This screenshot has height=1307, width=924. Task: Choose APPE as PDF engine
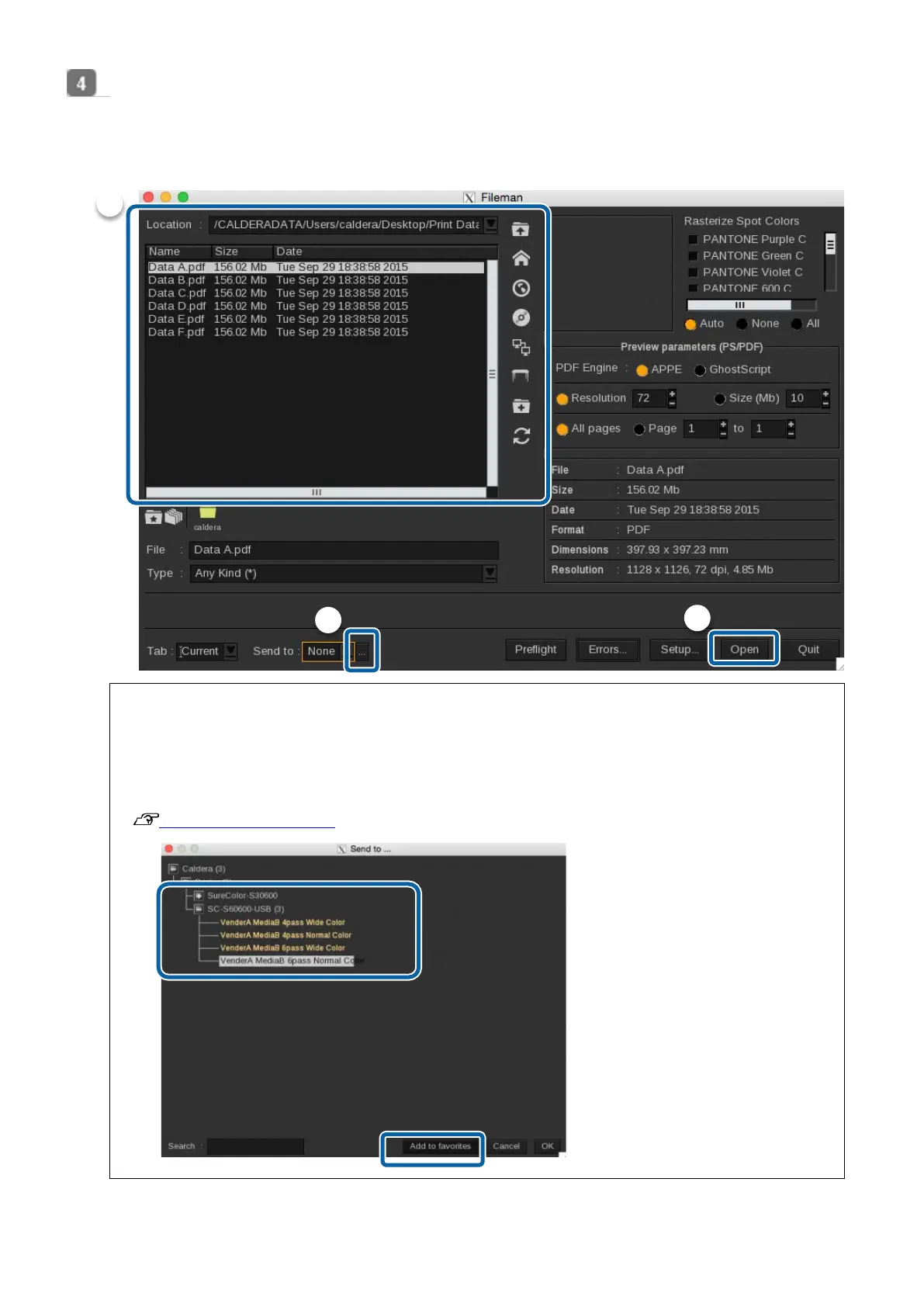pos(642,370)
